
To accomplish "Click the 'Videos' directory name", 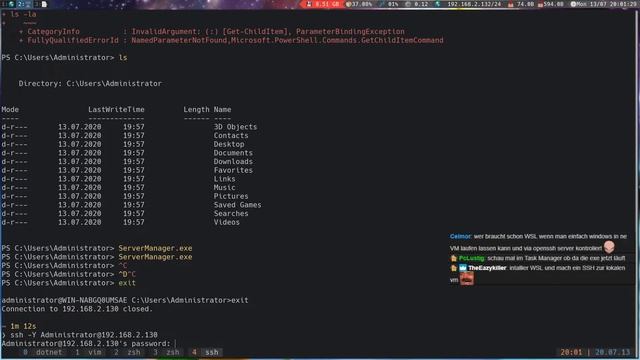I will pyautogui.click(x=227, y=222).
